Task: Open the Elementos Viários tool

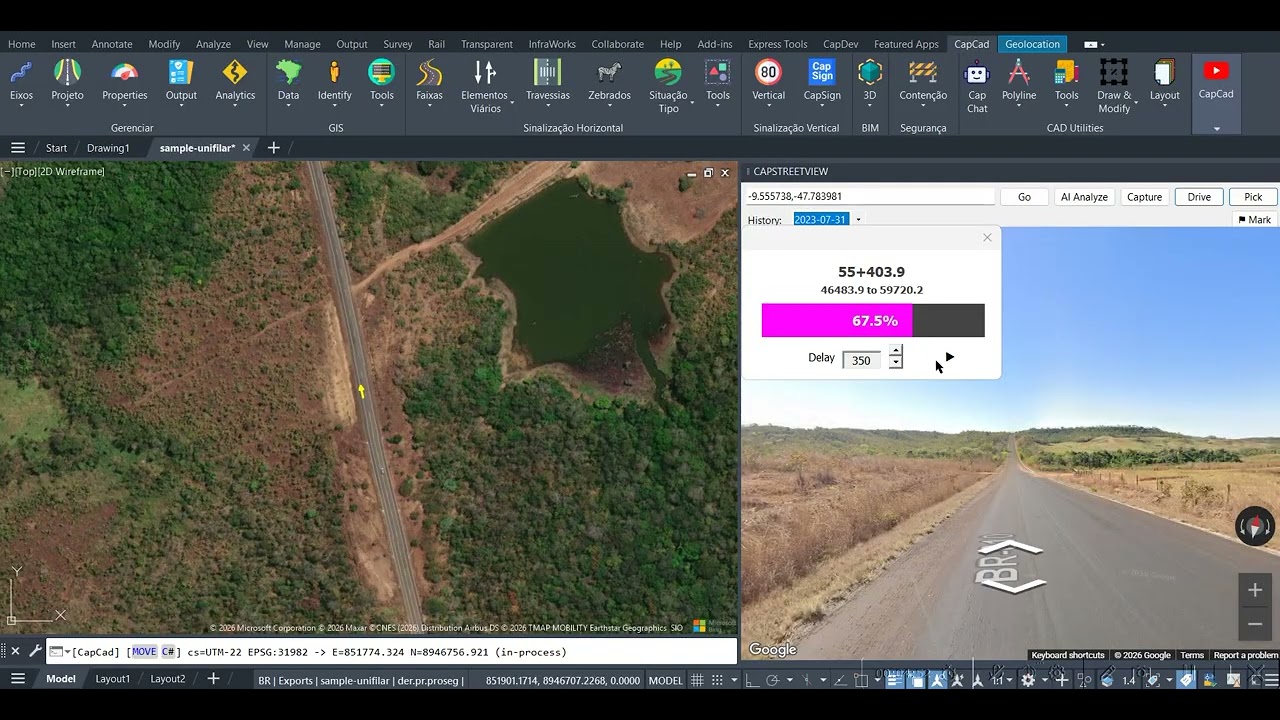Action: tap(485, 86)
